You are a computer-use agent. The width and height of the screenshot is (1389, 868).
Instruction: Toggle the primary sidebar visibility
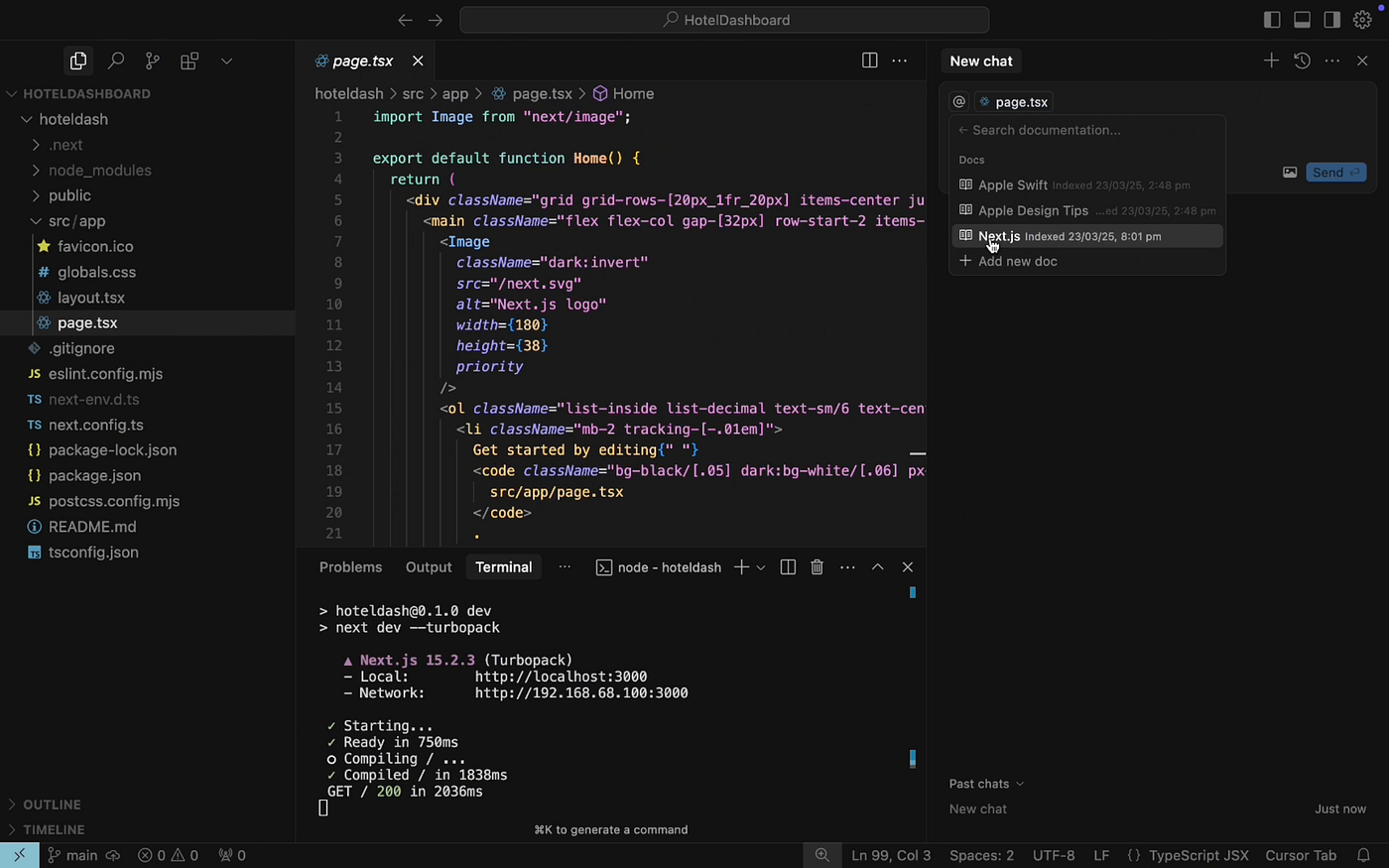tap(1271, 19)
